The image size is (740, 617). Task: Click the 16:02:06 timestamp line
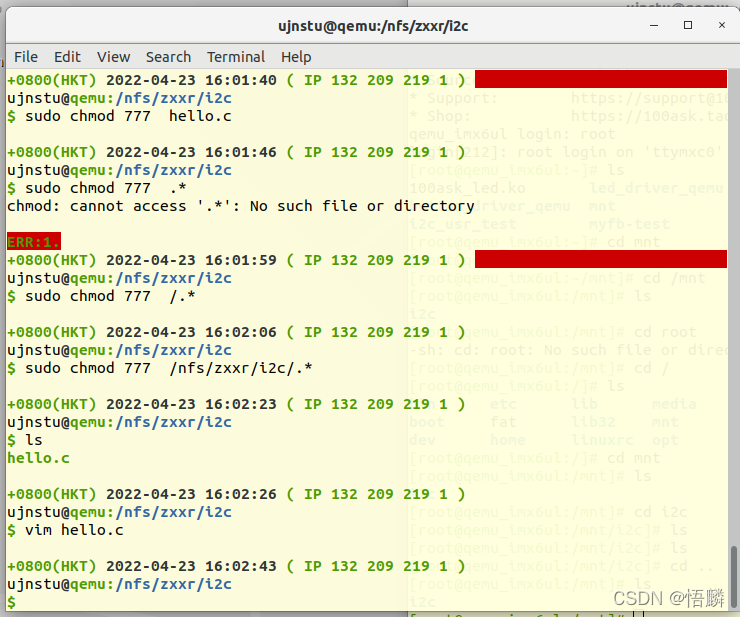click(x=236, y=332)
